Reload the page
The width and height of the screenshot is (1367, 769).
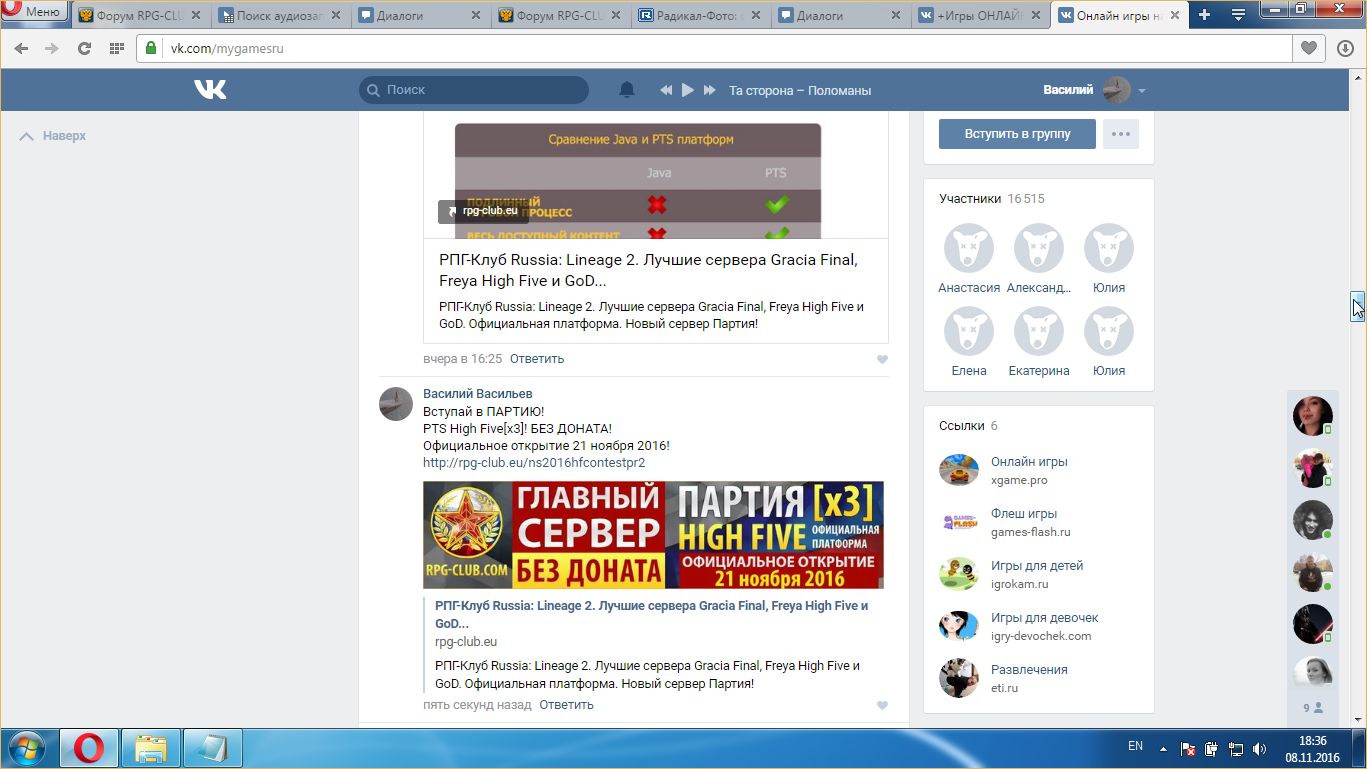coord(84,48)
